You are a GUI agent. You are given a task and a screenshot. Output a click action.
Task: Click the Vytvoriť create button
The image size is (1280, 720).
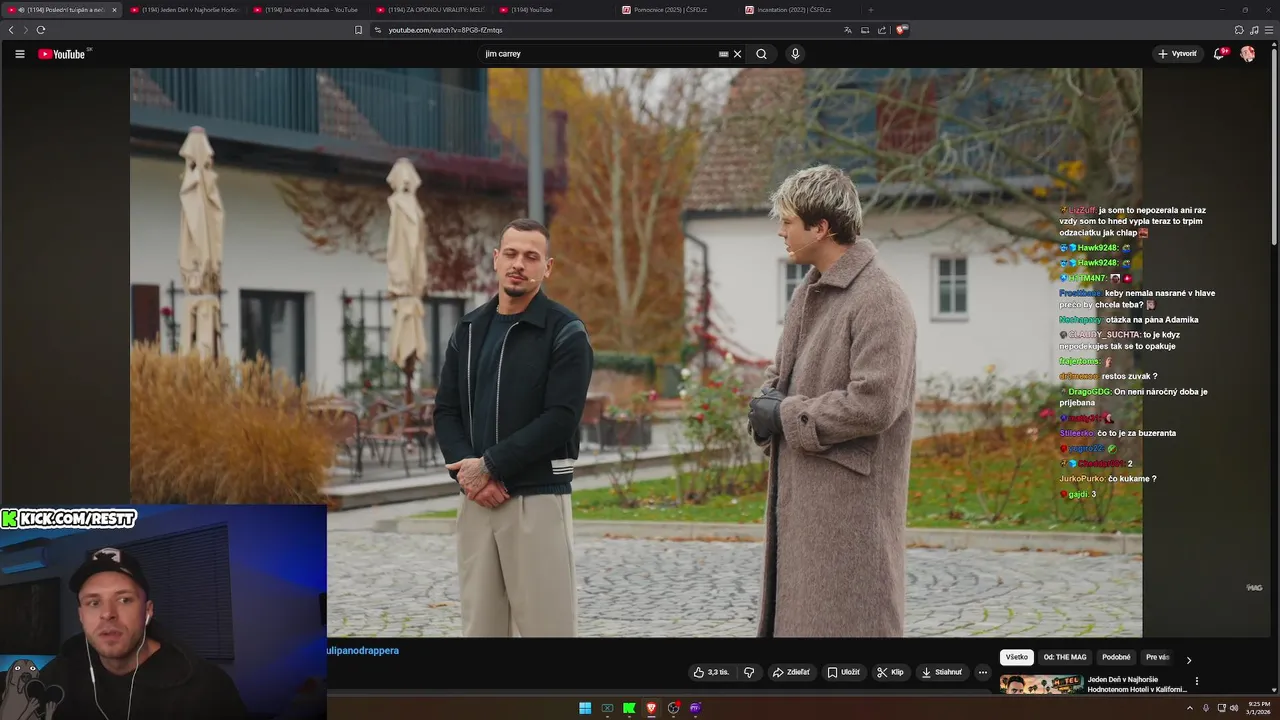[x=1177, y=54]
